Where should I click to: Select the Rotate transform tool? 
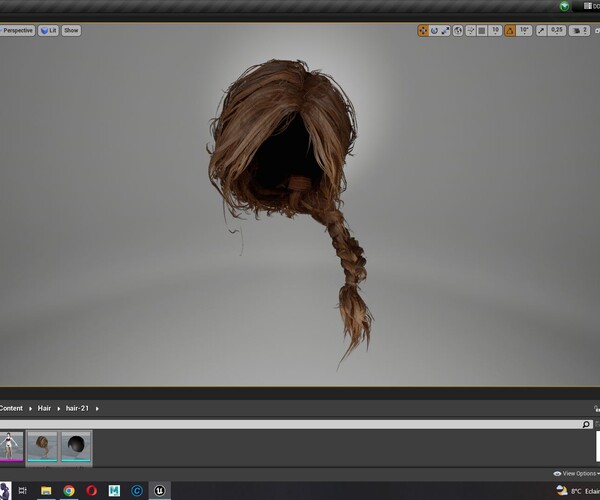pos(434,31)
